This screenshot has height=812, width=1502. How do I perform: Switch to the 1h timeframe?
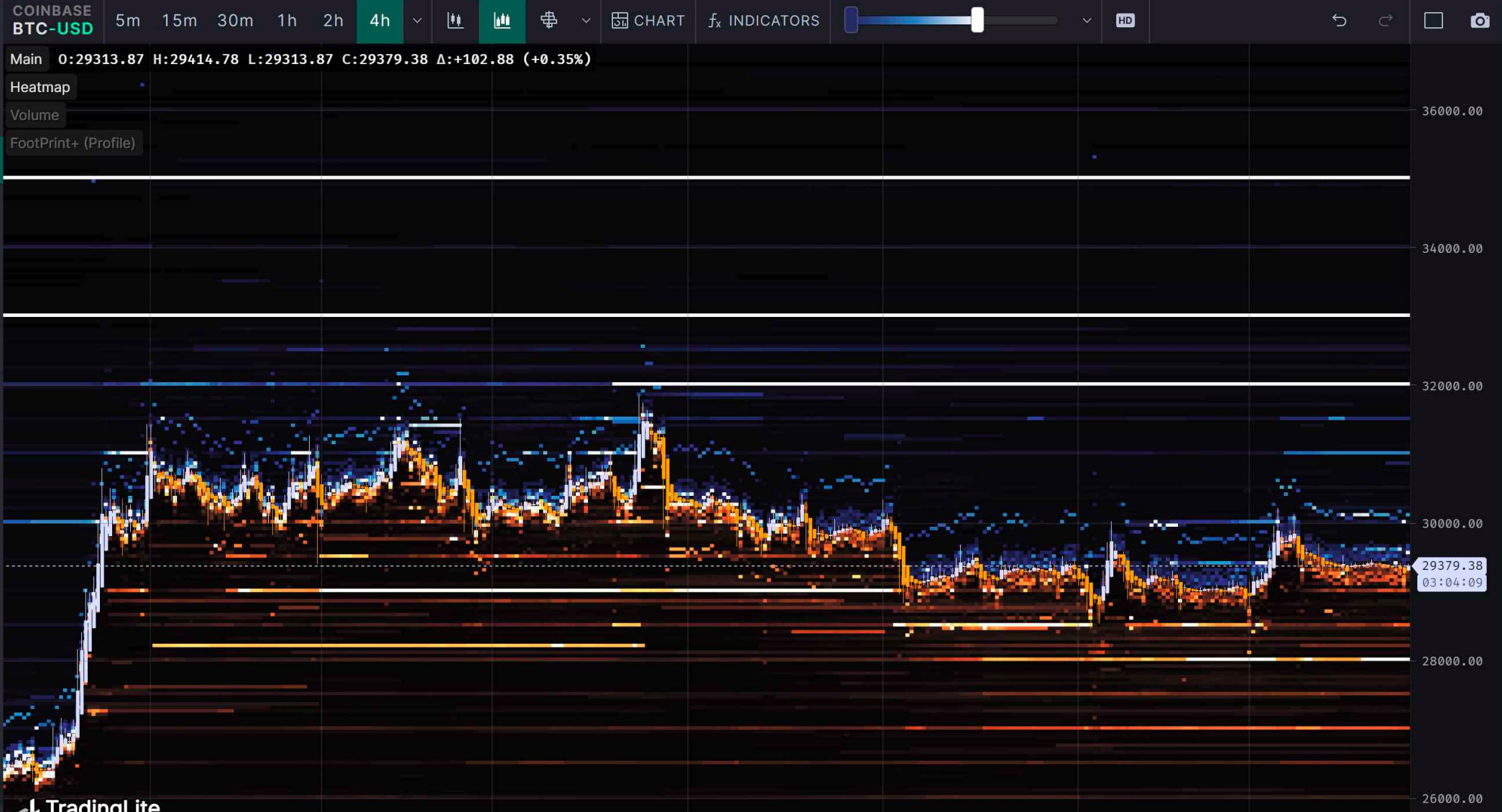click(287, 21)
